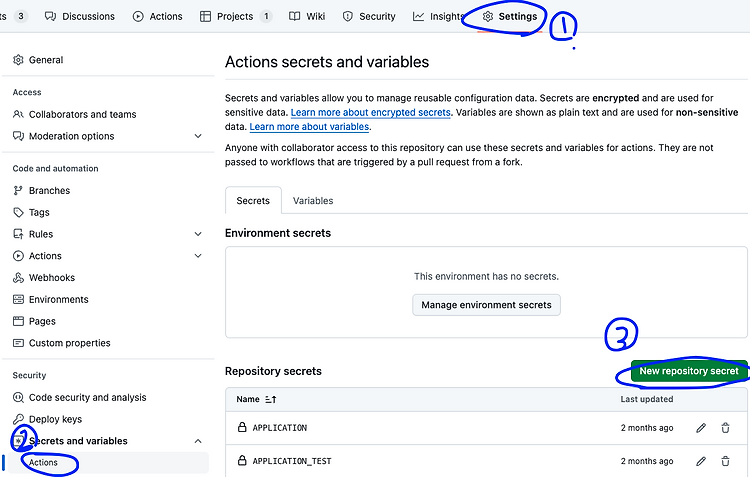
Task: Edit the APPLICATION secret with pencil icon
Action: pyautogui.click(x=701, y=428)
